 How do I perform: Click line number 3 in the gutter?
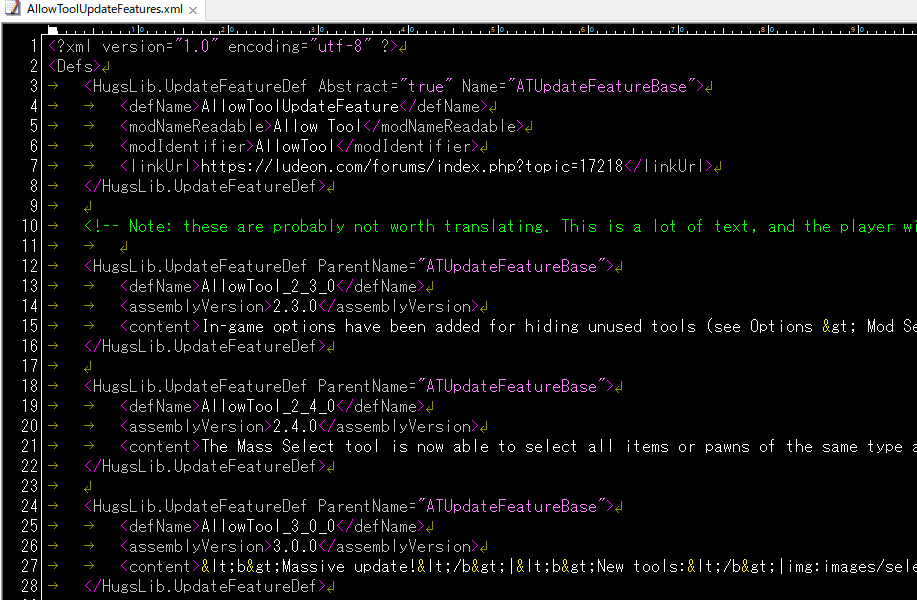[34, 86]
